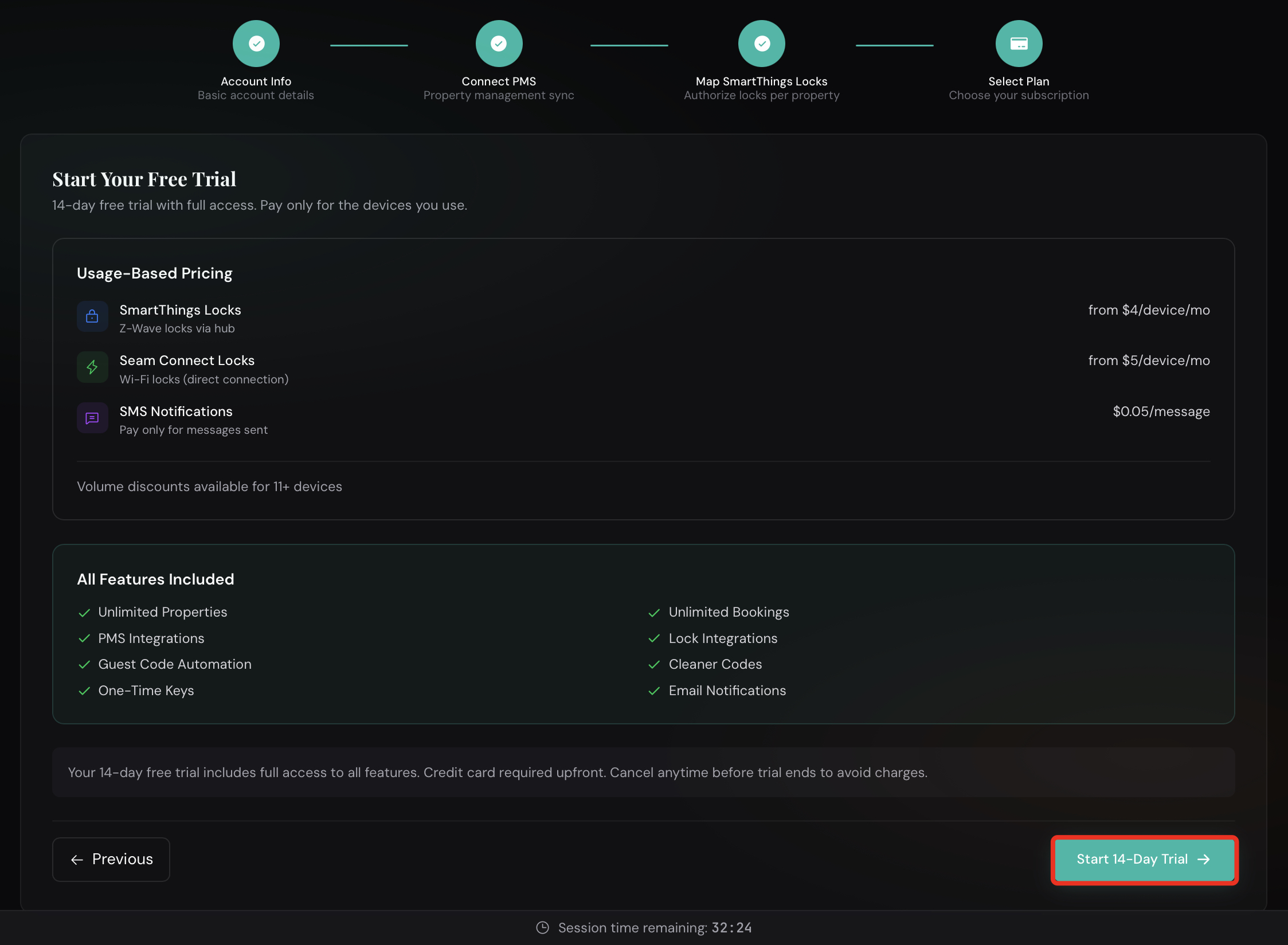Click 'Start Your Free Trial' heading
This screenshot has height=945, width=1288.
point(144,179)
